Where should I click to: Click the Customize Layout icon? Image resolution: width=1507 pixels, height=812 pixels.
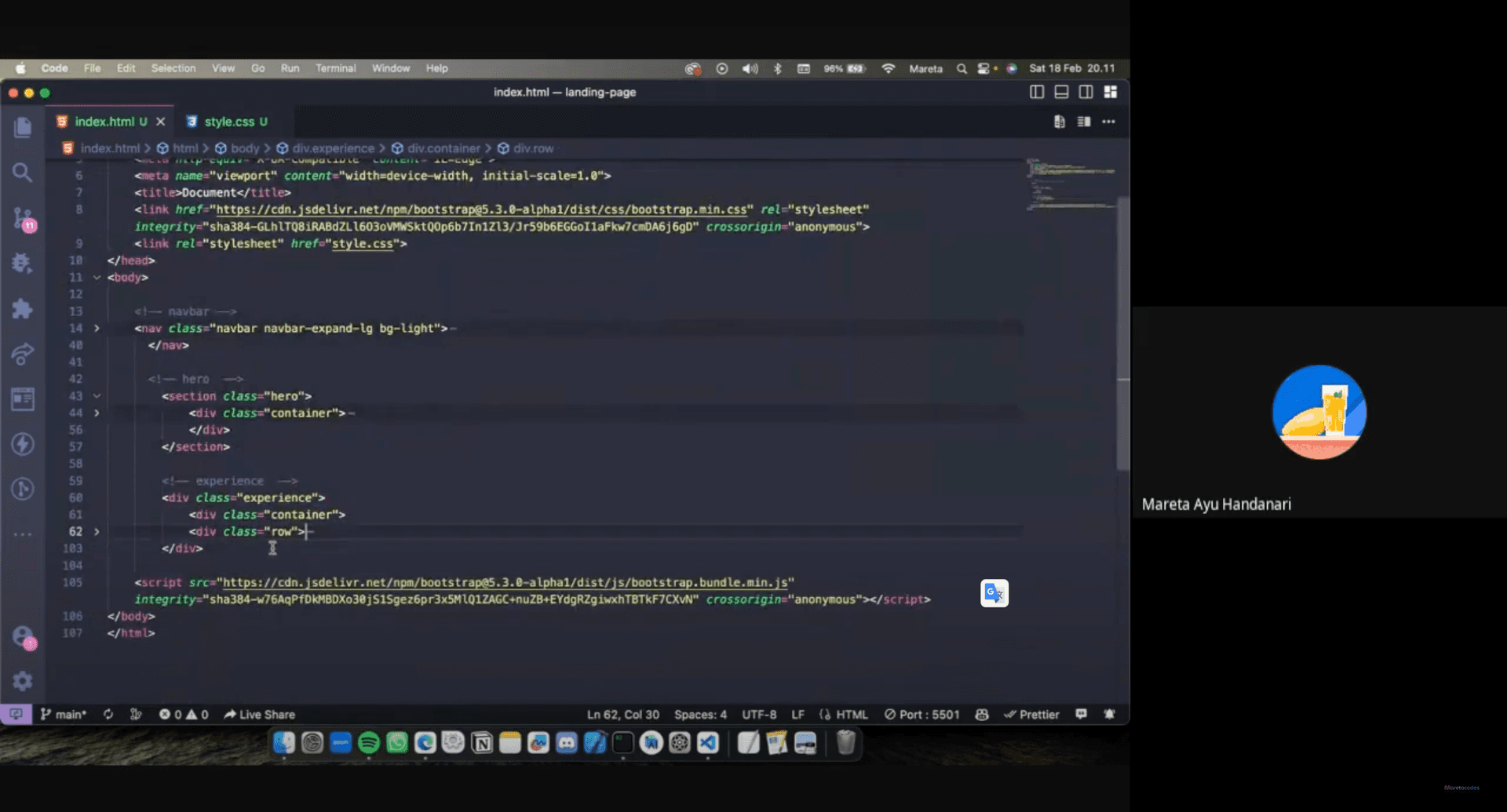point(1111,92)
